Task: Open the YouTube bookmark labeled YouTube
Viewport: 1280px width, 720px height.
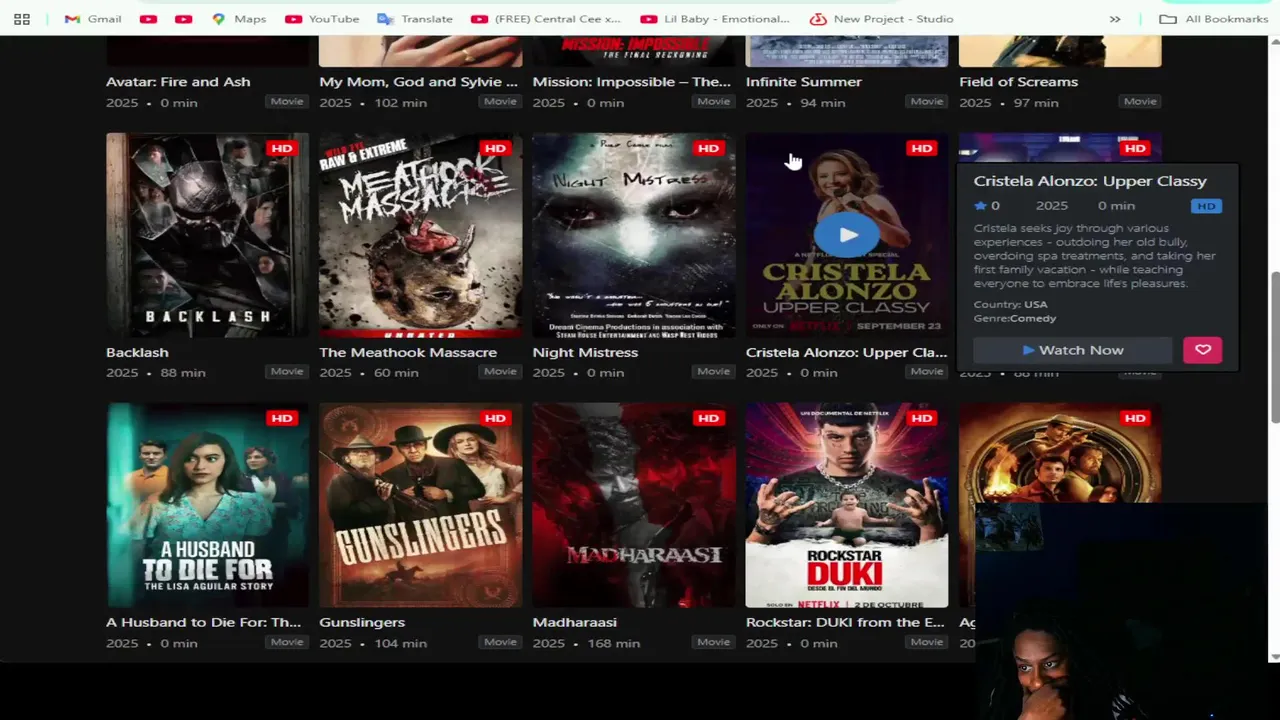Action: pyautogui.click(x=322, y=19)
